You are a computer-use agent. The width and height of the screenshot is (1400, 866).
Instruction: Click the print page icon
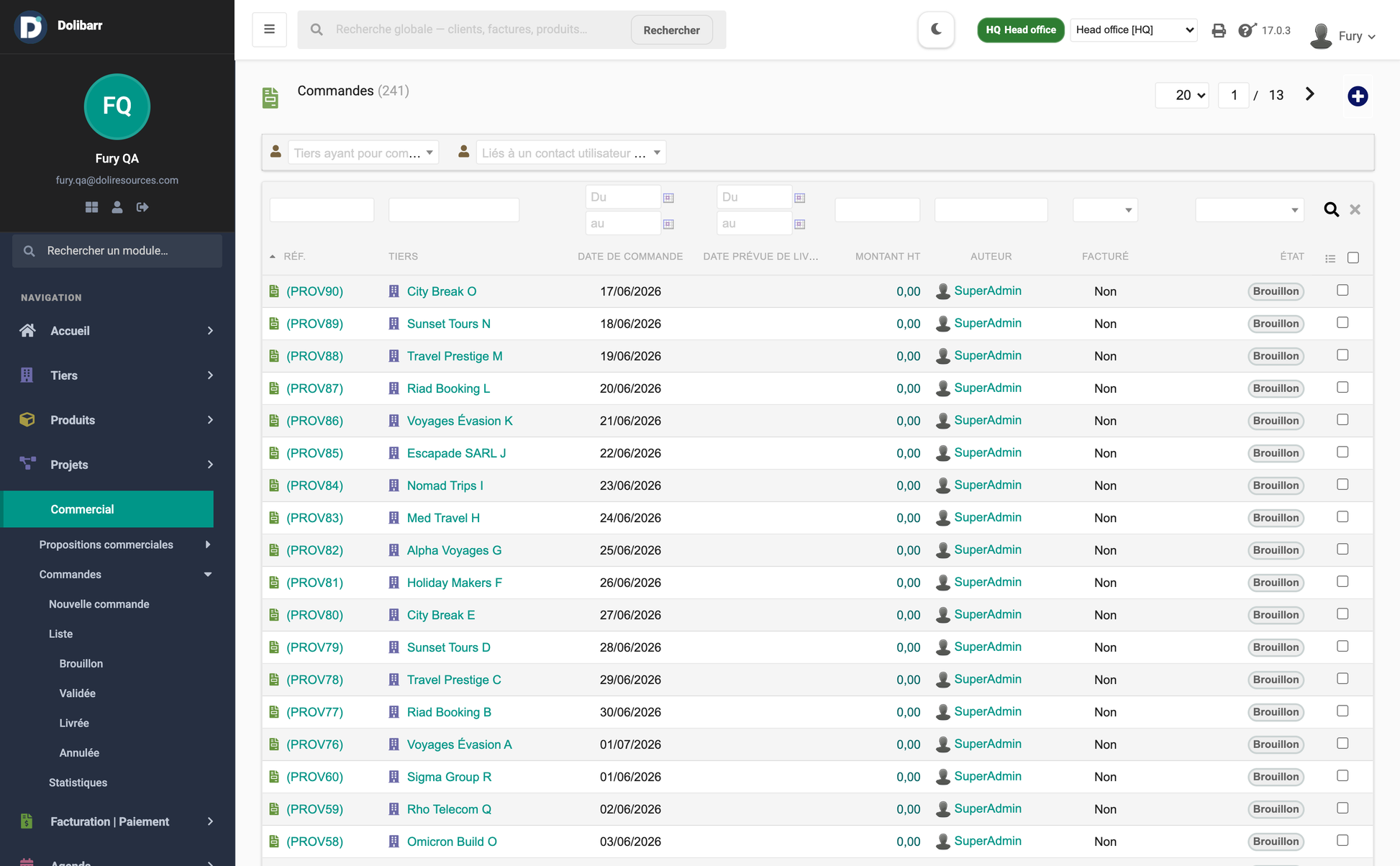1219,30
